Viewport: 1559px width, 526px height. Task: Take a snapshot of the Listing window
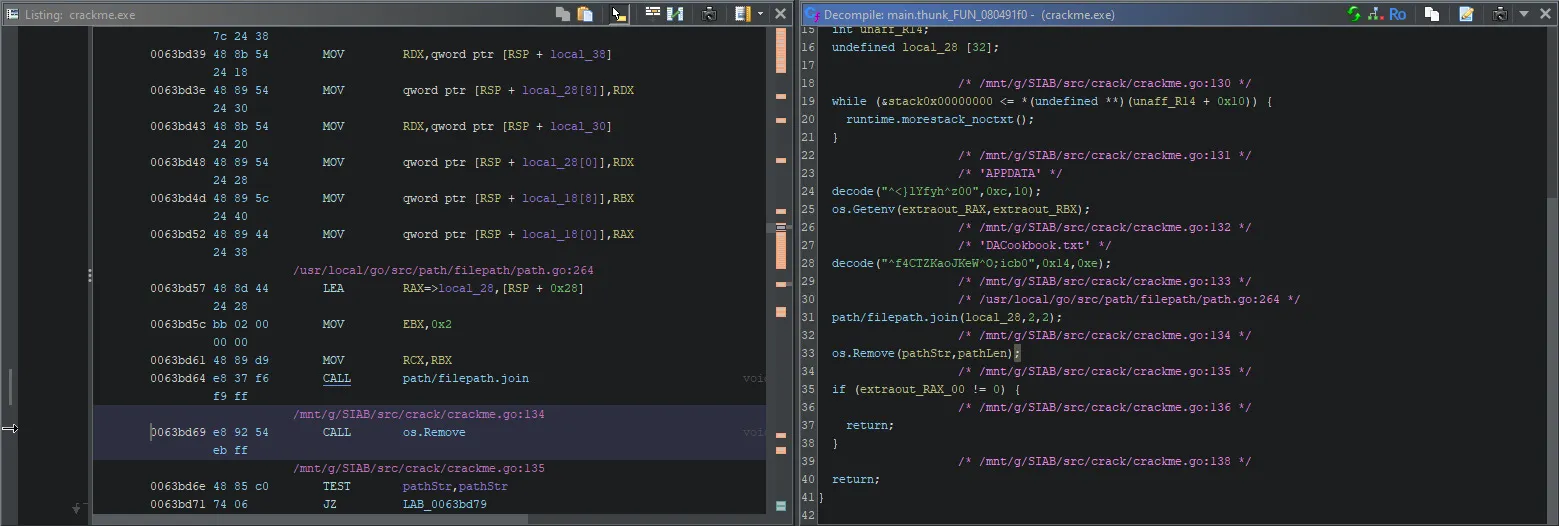point(709,14)
